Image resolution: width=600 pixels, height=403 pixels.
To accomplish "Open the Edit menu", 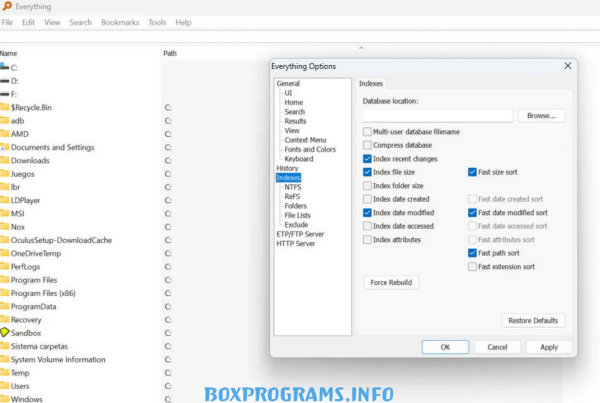I will (x=28, y=23).
